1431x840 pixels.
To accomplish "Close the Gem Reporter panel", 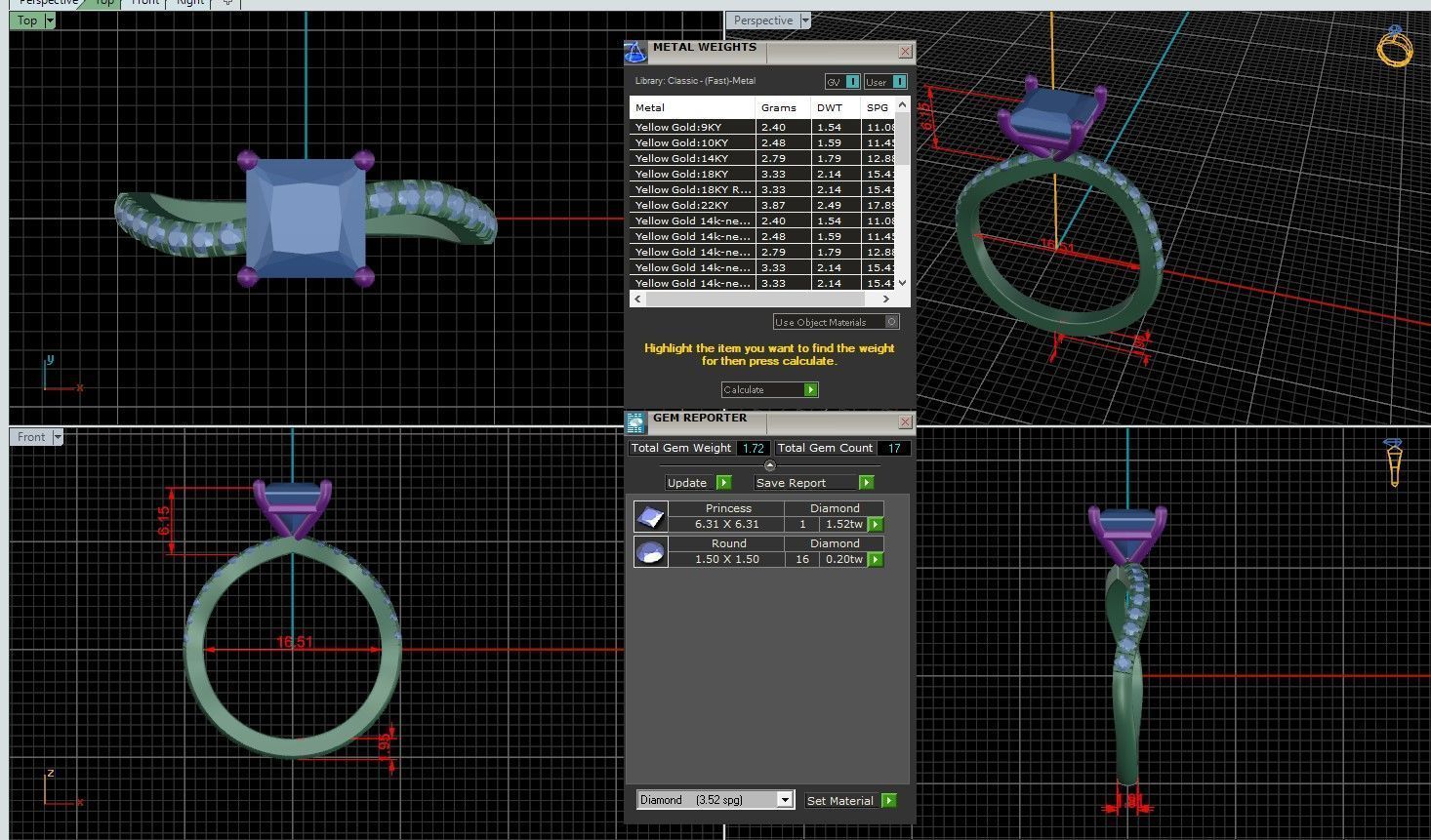I will tap(905, 422).
